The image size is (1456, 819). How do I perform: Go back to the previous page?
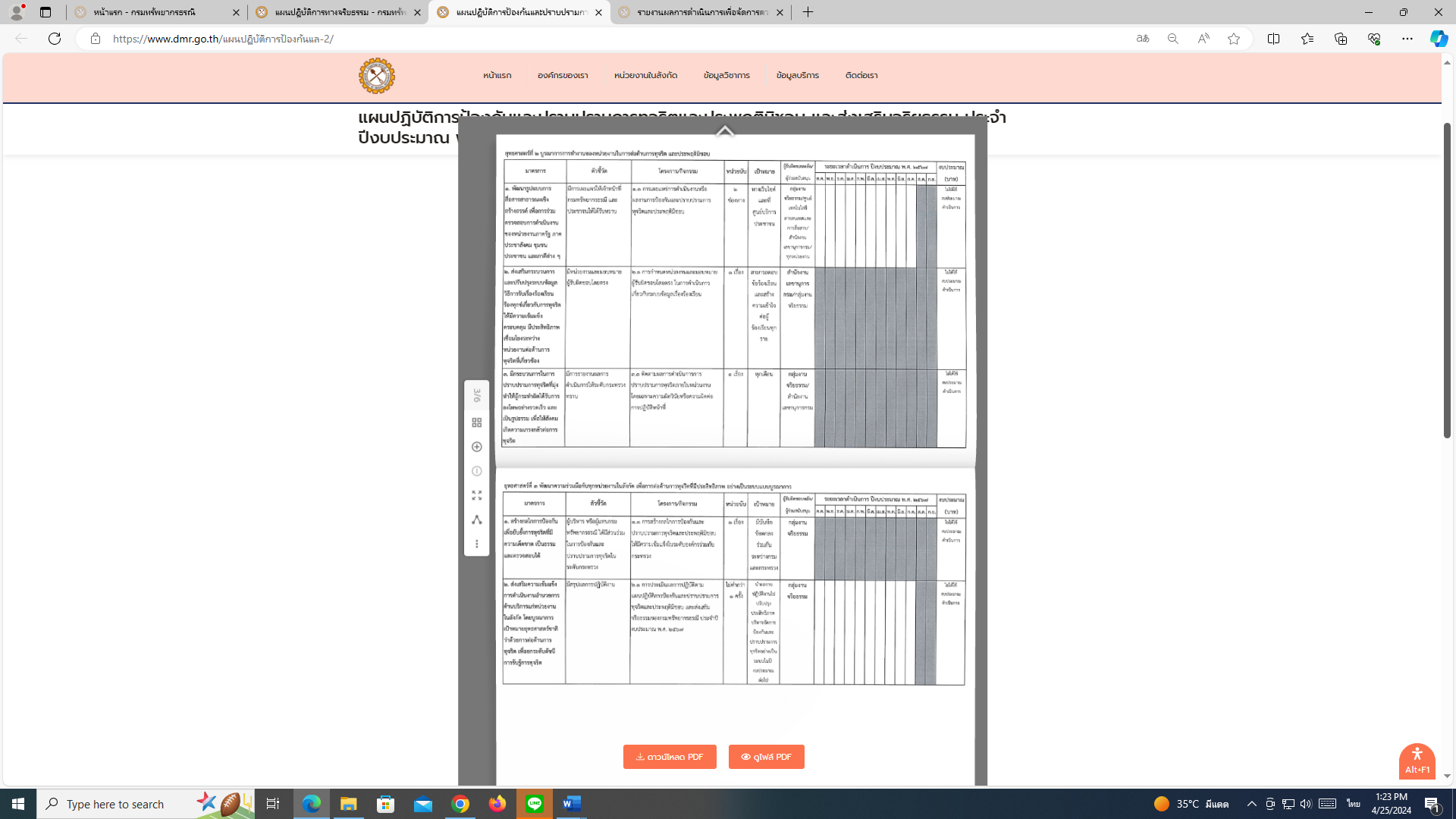click(21, 39)
